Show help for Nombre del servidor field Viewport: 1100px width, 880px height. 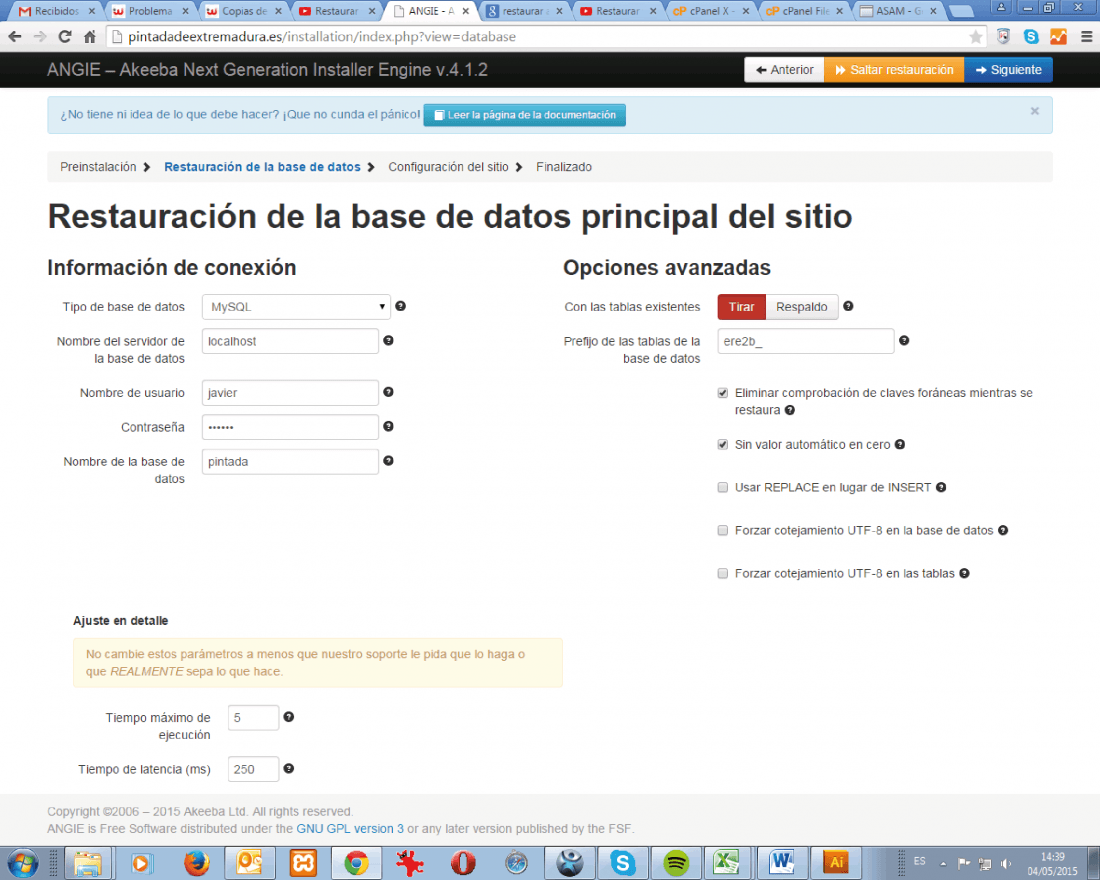[x=389, y=340]
